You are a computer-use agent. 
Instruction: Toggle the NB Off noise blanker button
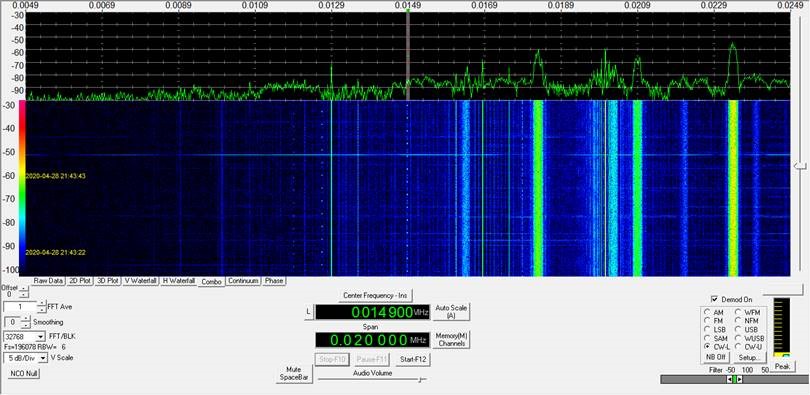click(x=715, y=357)
